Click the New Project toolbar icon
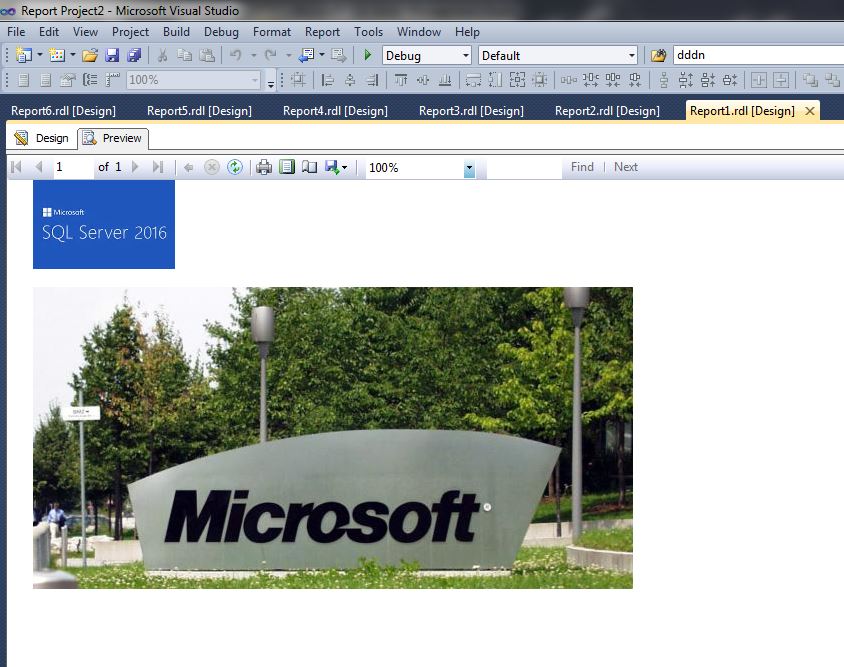844x667 pixels. pyautogui.click(x=24, y=55)
